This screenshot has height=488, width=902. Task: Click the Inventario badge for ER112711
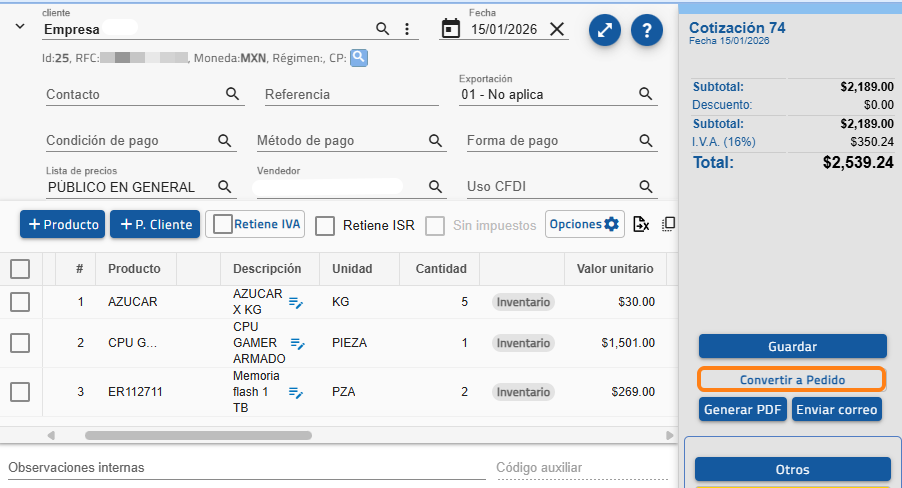[523, 392]
